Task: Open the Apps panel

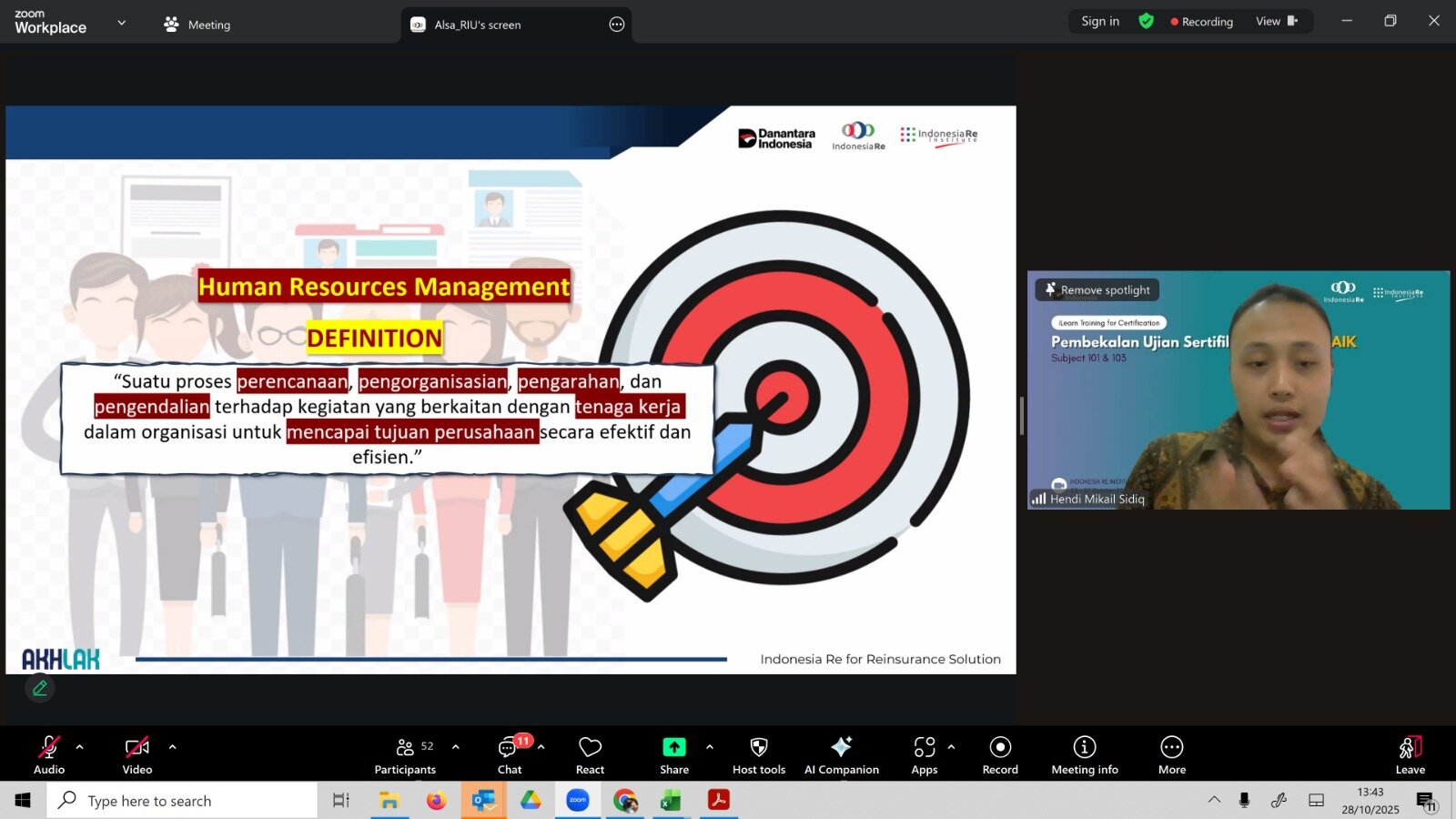Action: click(924, 755)
